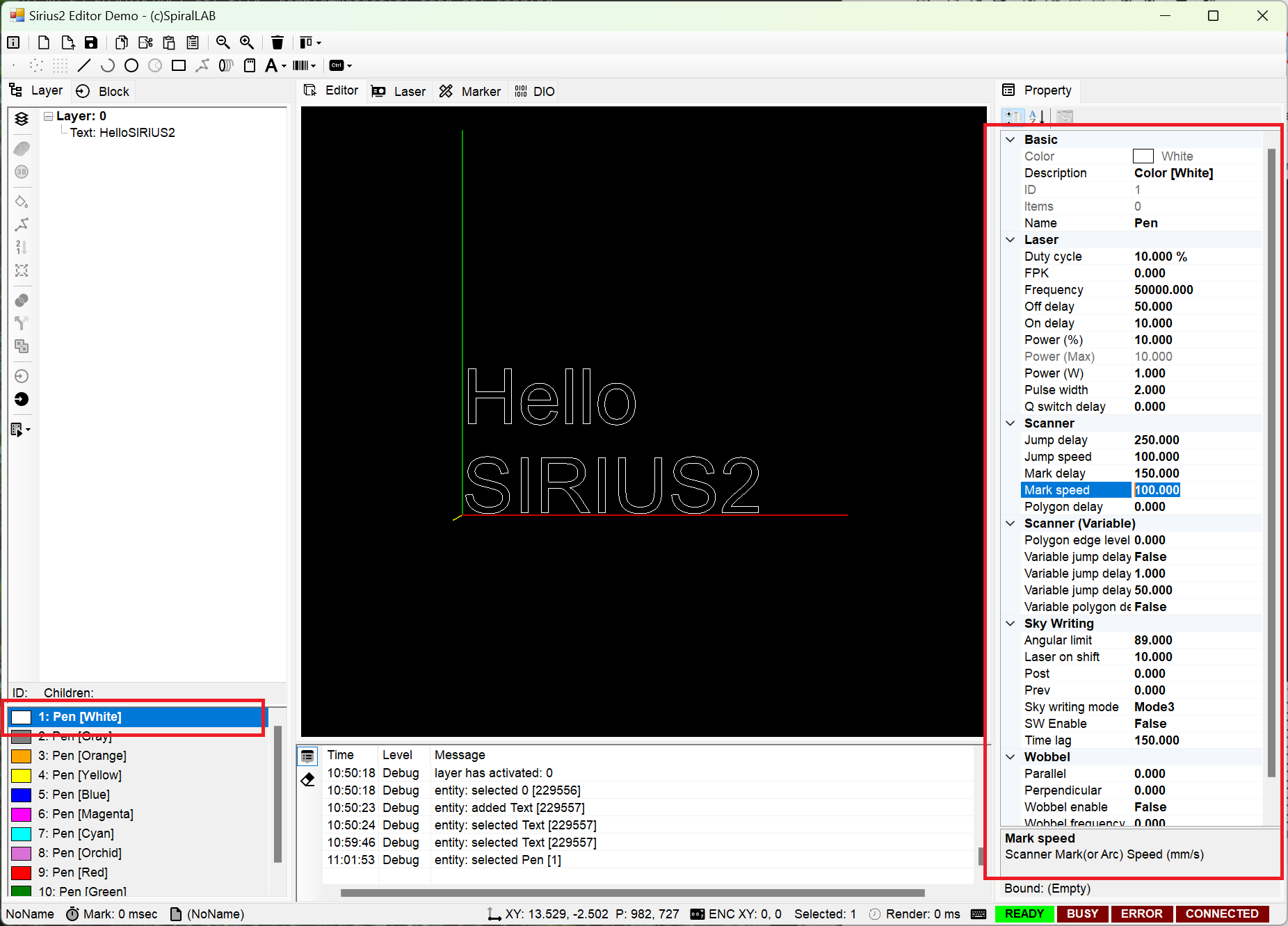
Task: Click the black circled arrow sidebar icon
Action: point(22,399)
